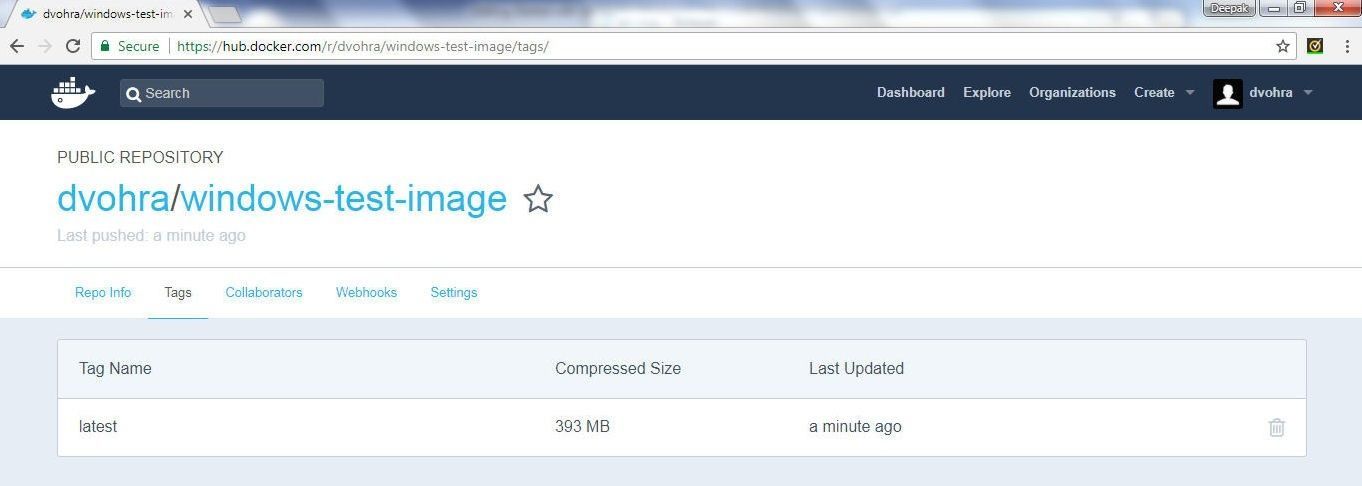
Task: Click the windows-test-image repository name link
Action: [x=344, y=199]
